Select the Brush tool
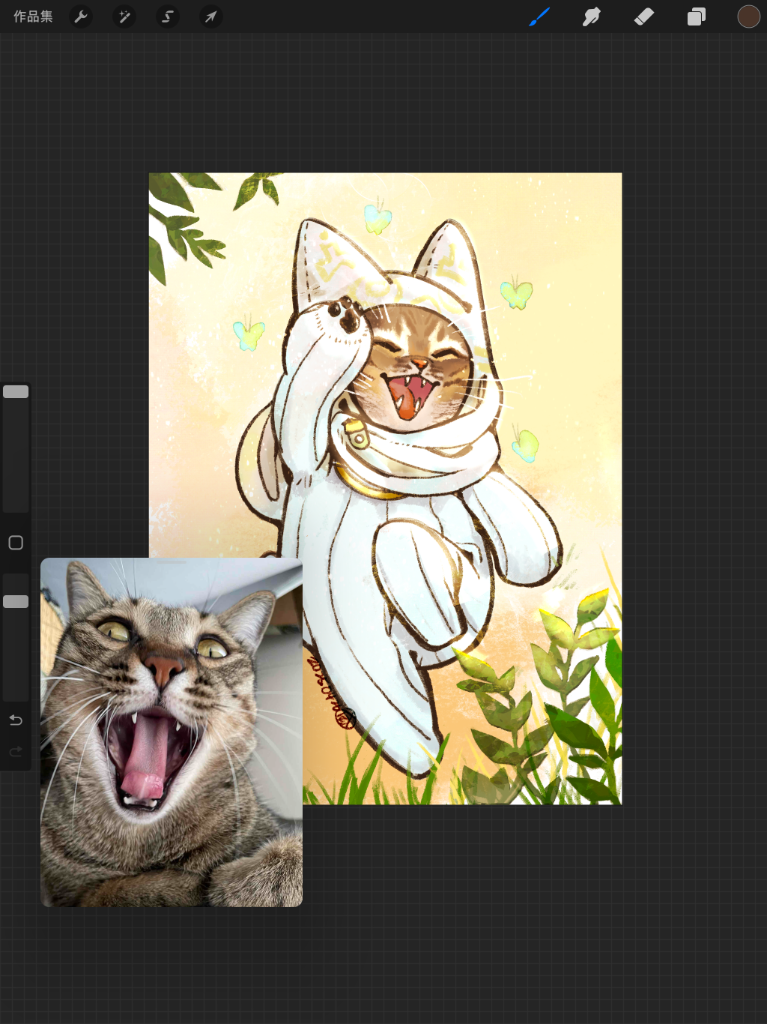The image size is (767, 1024). [540, 17]
